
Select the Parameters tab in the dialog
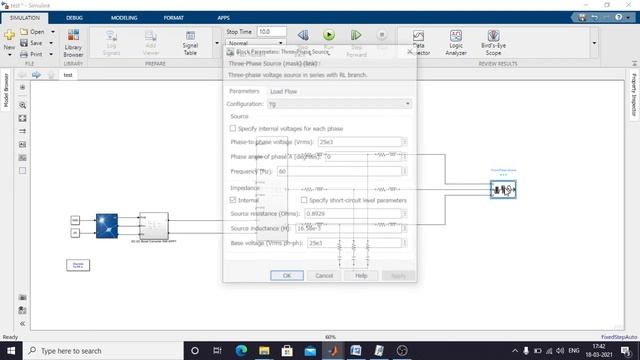tap(244, 91)
